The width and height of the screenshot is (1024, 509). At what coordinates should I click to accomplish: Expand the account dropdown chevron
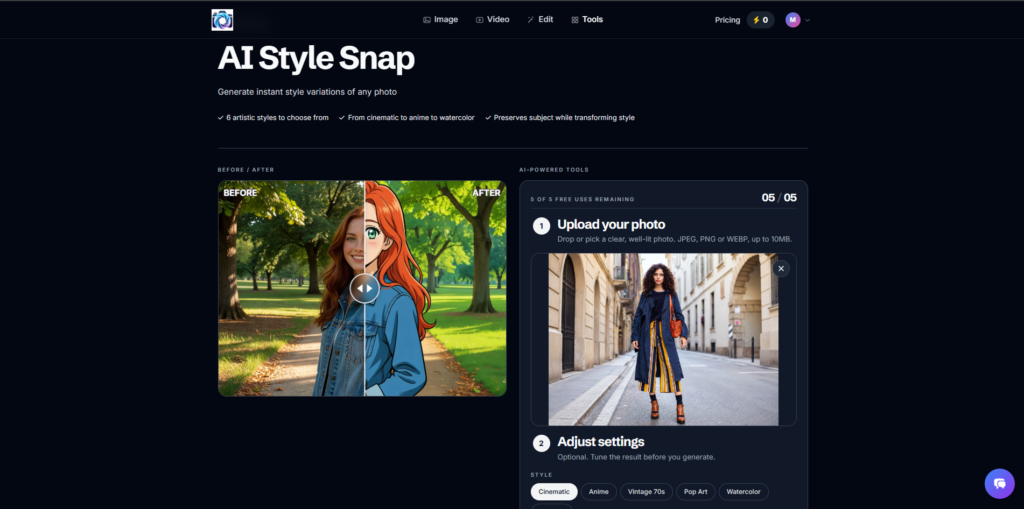click(x=808, y=20)
